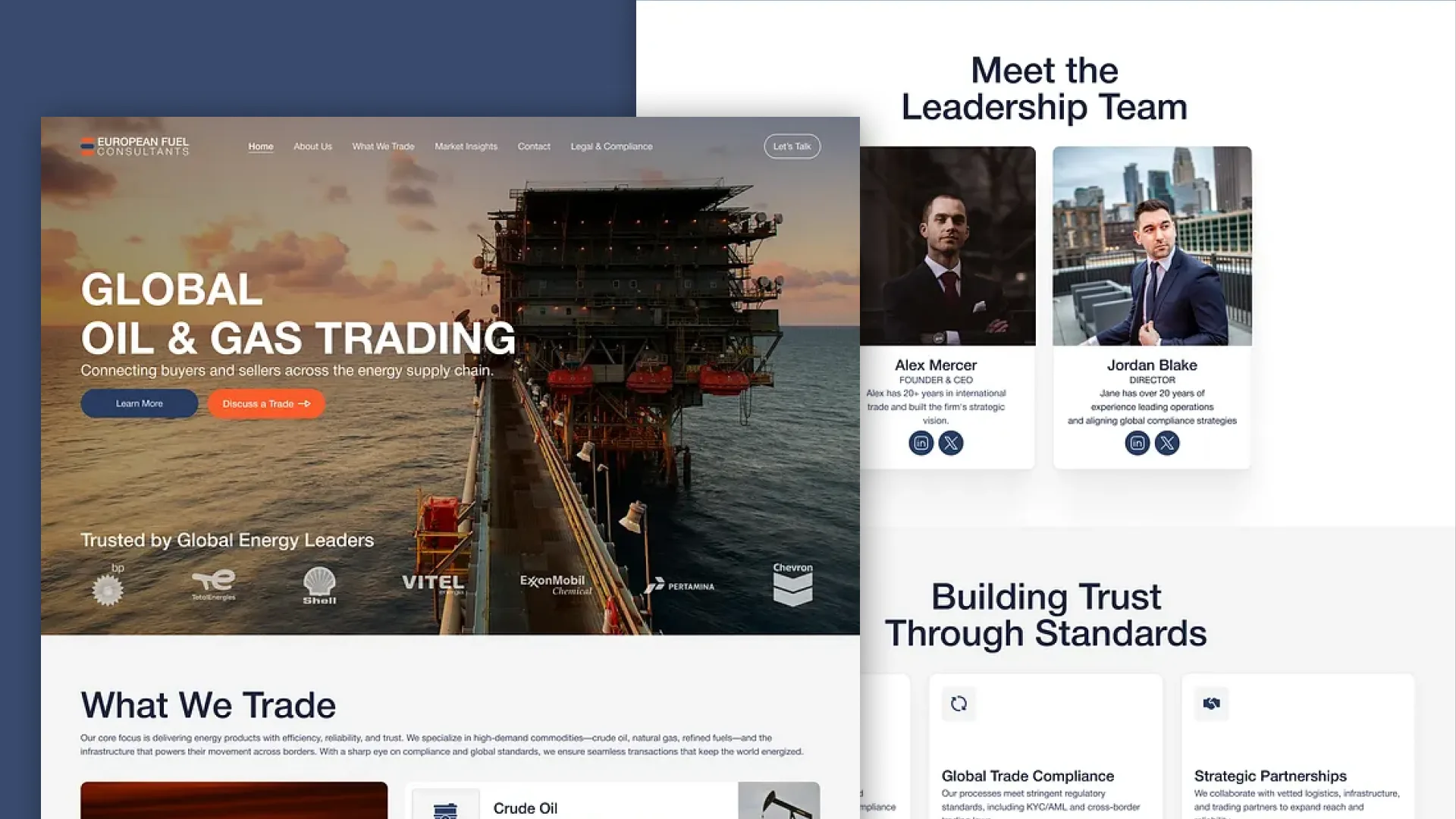Image resolution: width=1456 pixels, height=819 pixels.
Task: Click the TotalEnergies logo
Action: [214, 584]
